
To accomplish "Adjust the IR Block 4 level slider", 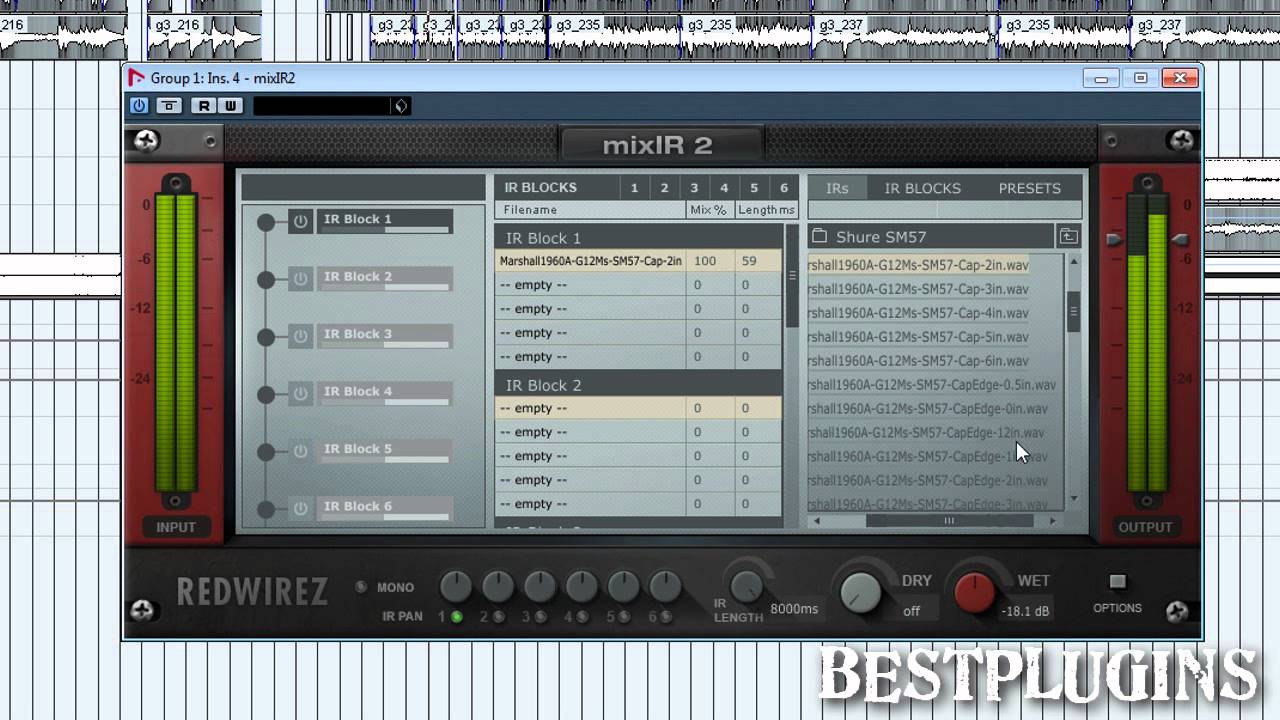I will point(384,404).
